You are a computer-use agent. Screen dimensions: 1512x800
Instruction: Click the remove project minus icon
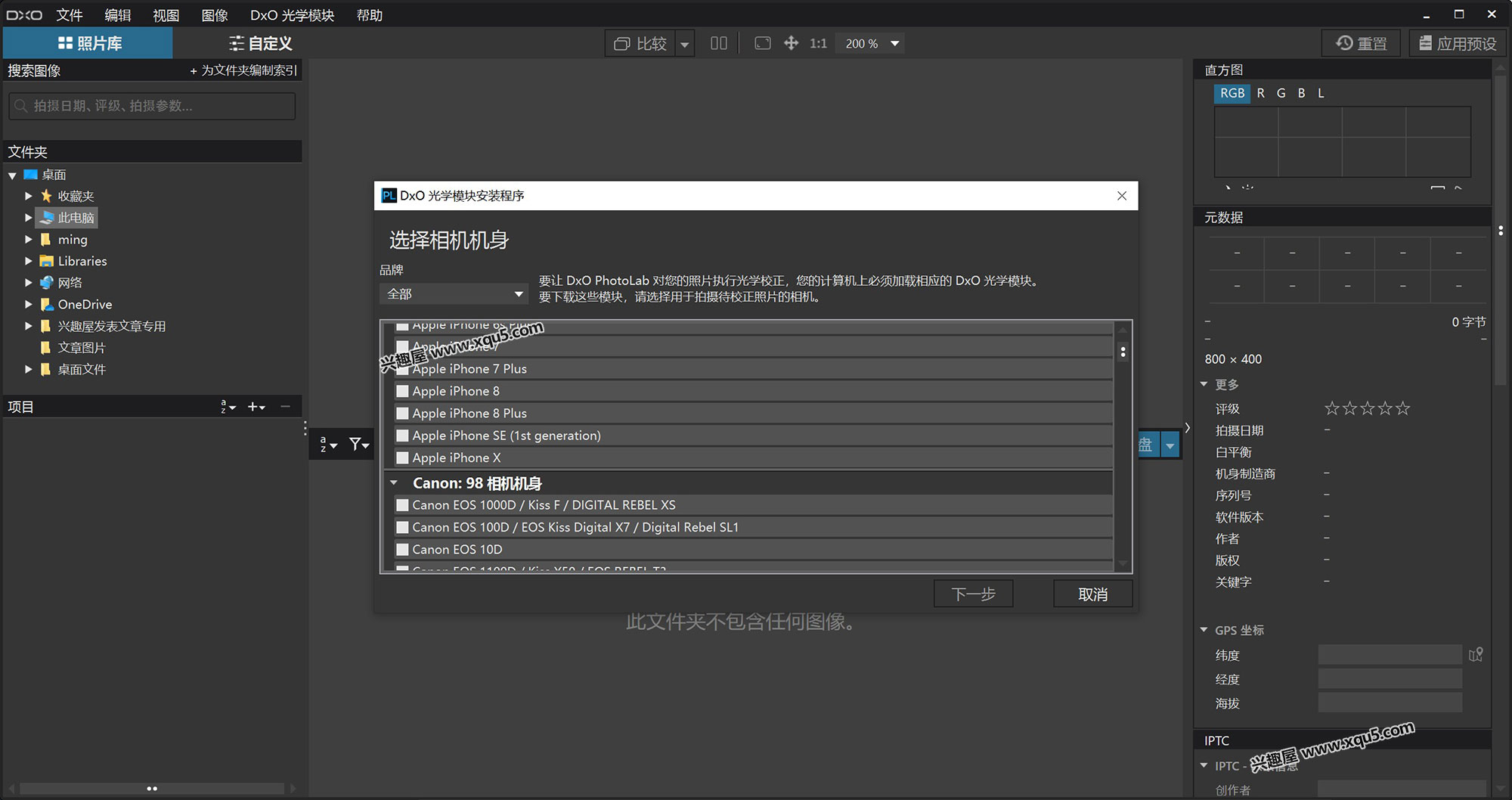[285, 407]
